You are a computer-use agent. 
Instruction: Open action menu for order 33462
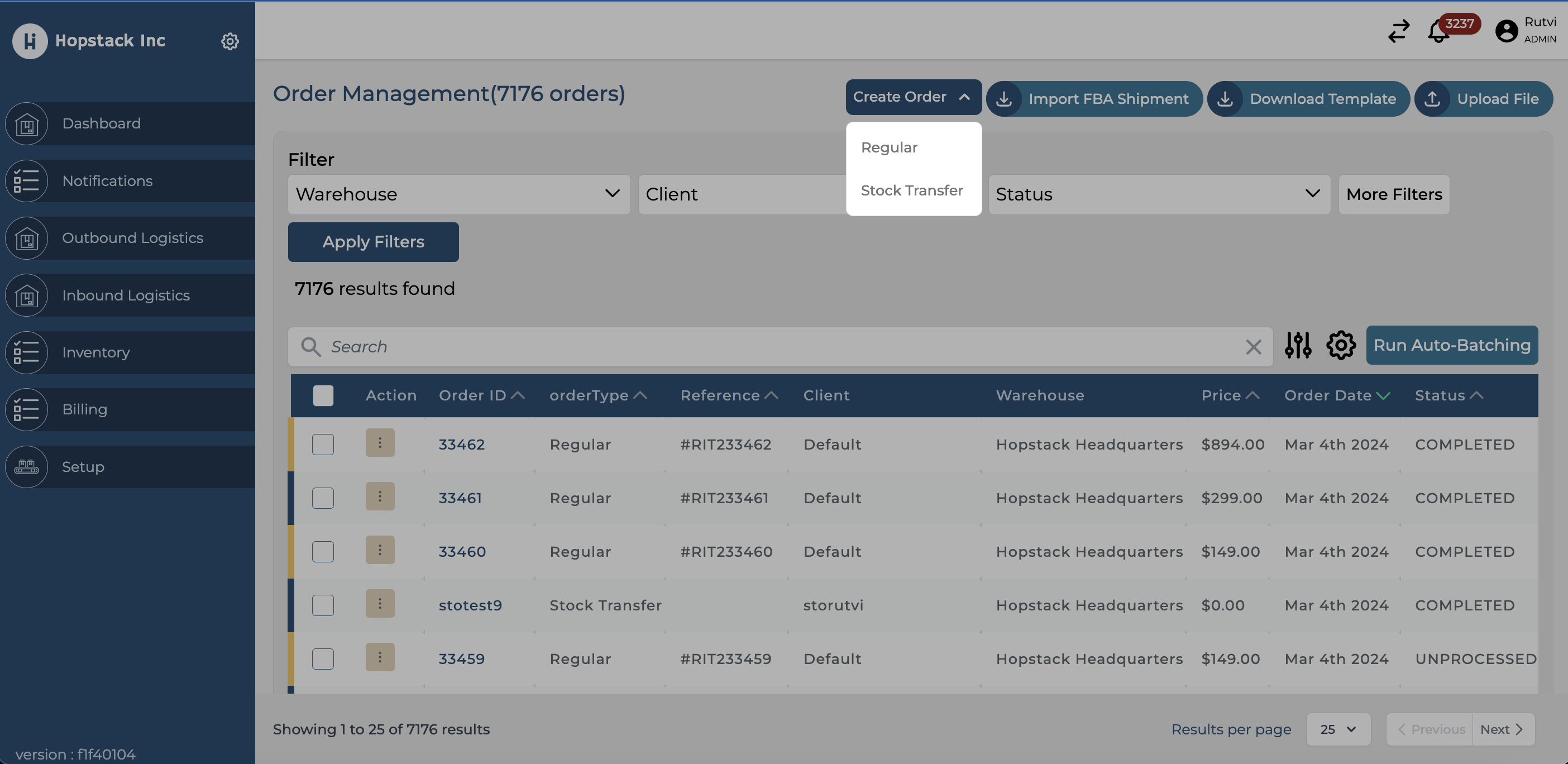[x=380, y=442]
